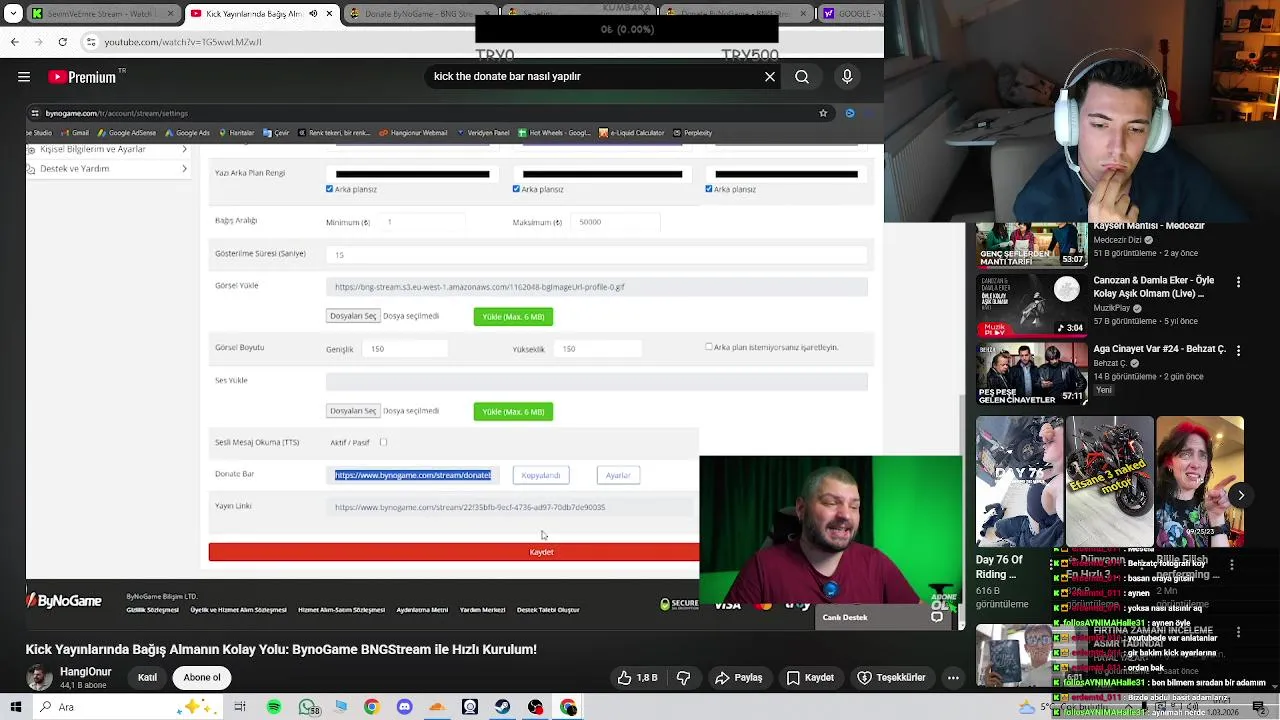The width and height of the screenshot is (1280, 720).
Task: Open the more actions three-dot menu
Action: [953, 677]
